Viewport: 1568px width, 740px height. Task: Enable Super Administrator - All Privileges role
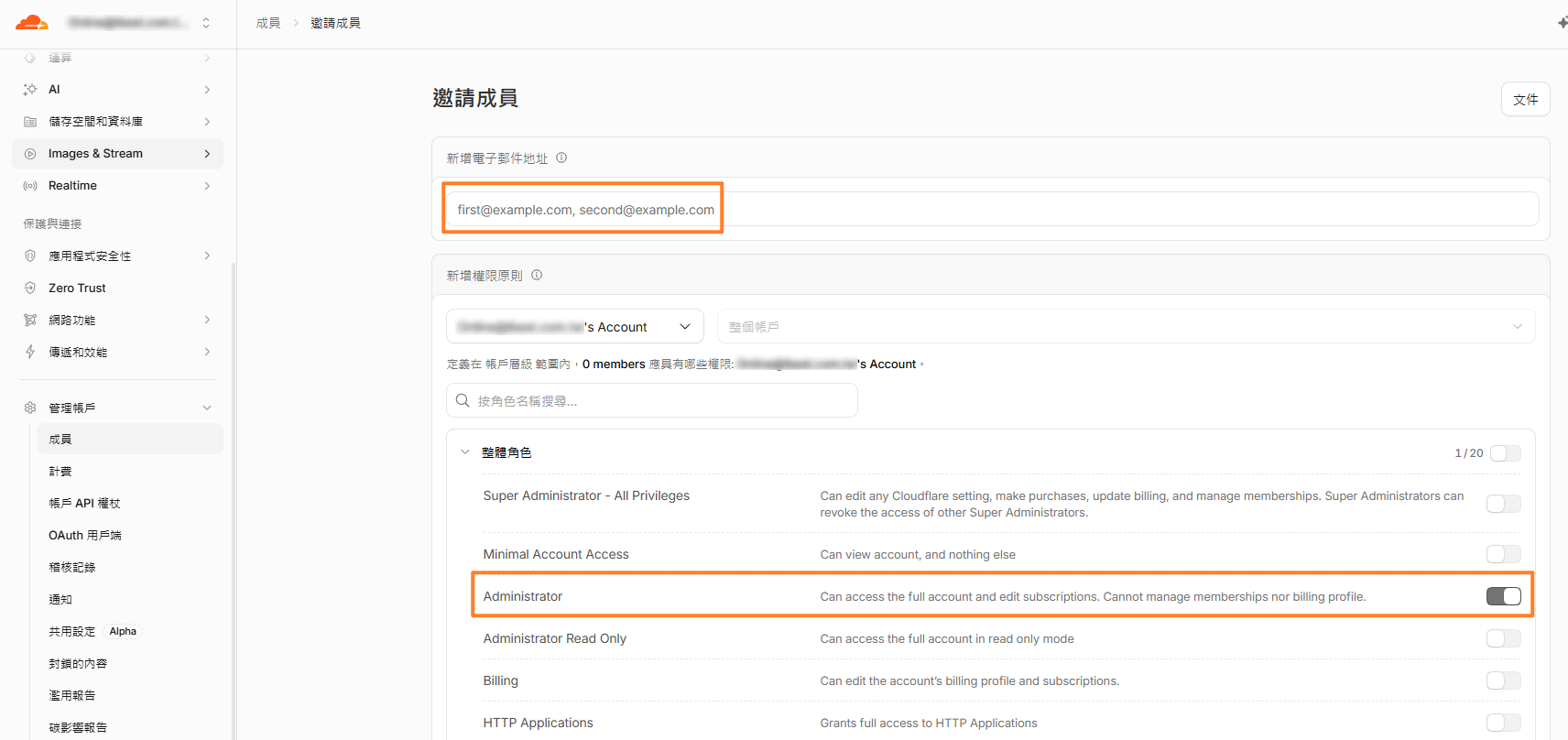1504,504
